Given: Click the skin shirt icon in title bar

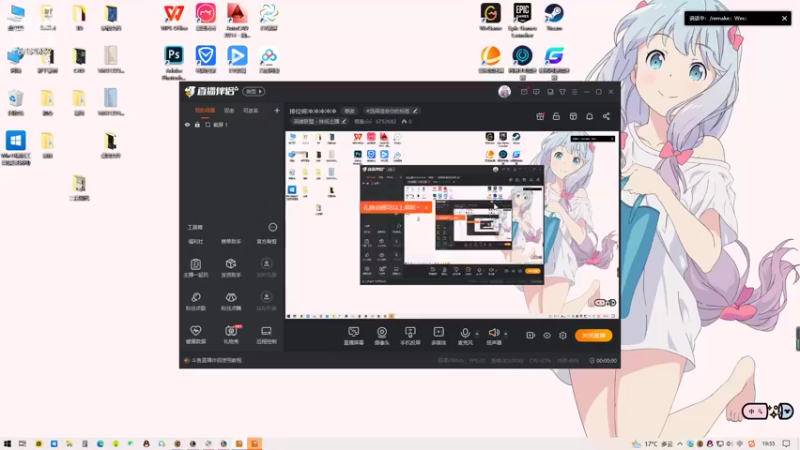Looking at the screenshot, I should tap(562, 92).
